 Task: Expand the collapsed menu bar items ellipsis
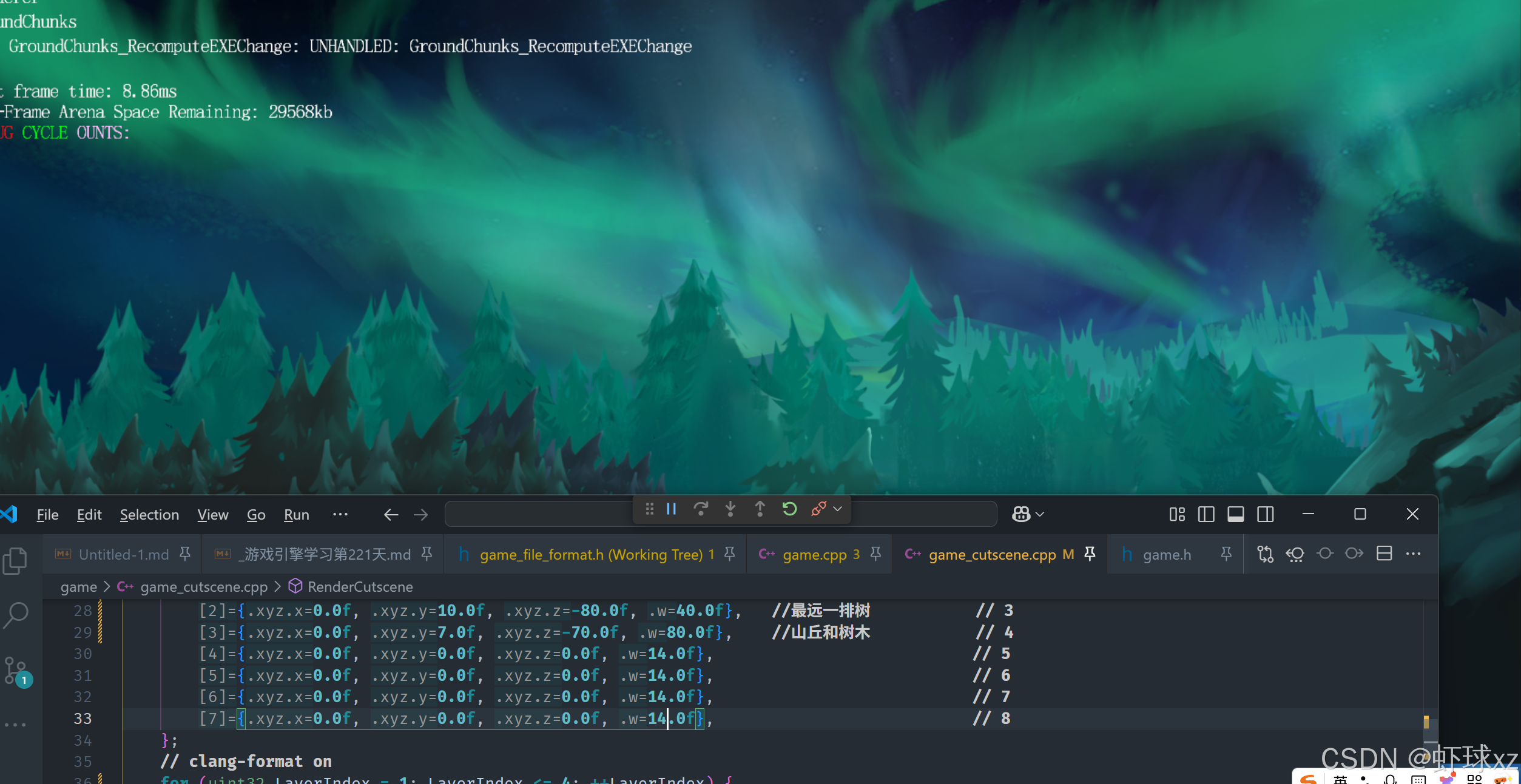coord(340,515)
